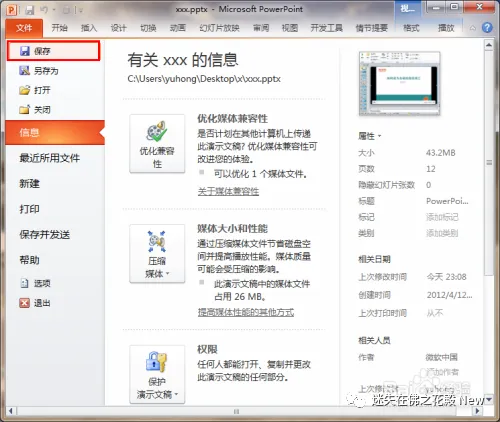Click the last modified value 今天 23:08

(446, 277)
